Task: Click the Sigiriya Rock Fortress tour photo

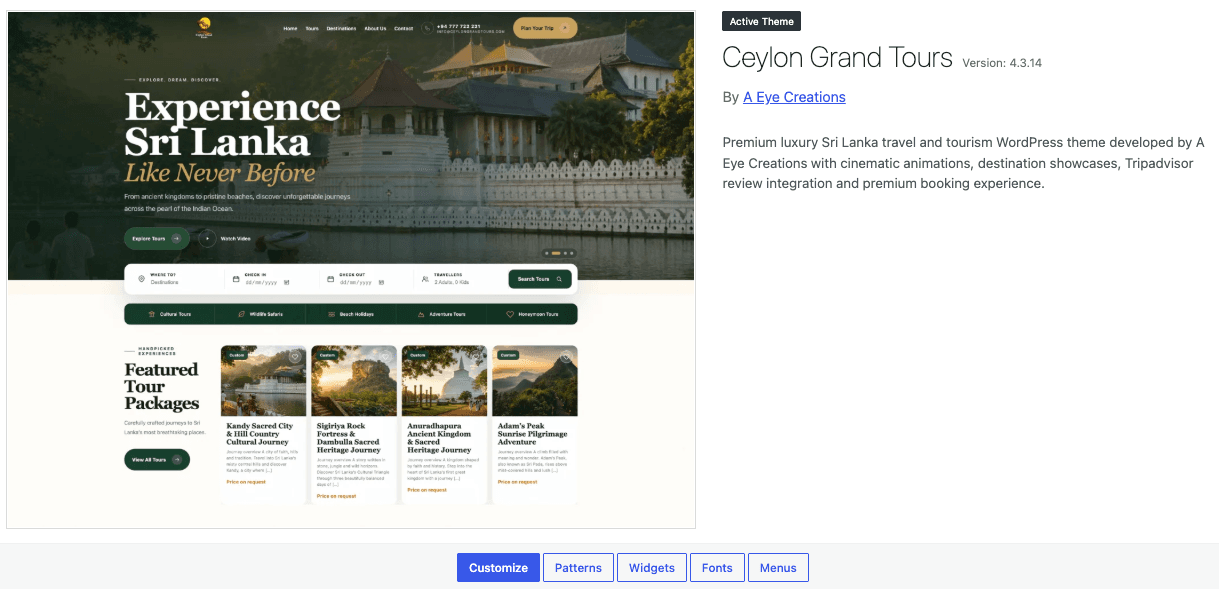Action: coord(354,381)
